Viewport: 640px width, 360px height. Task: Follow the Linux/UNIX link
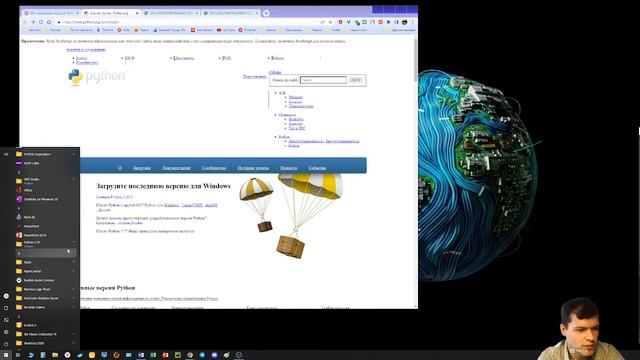[192, 205]
